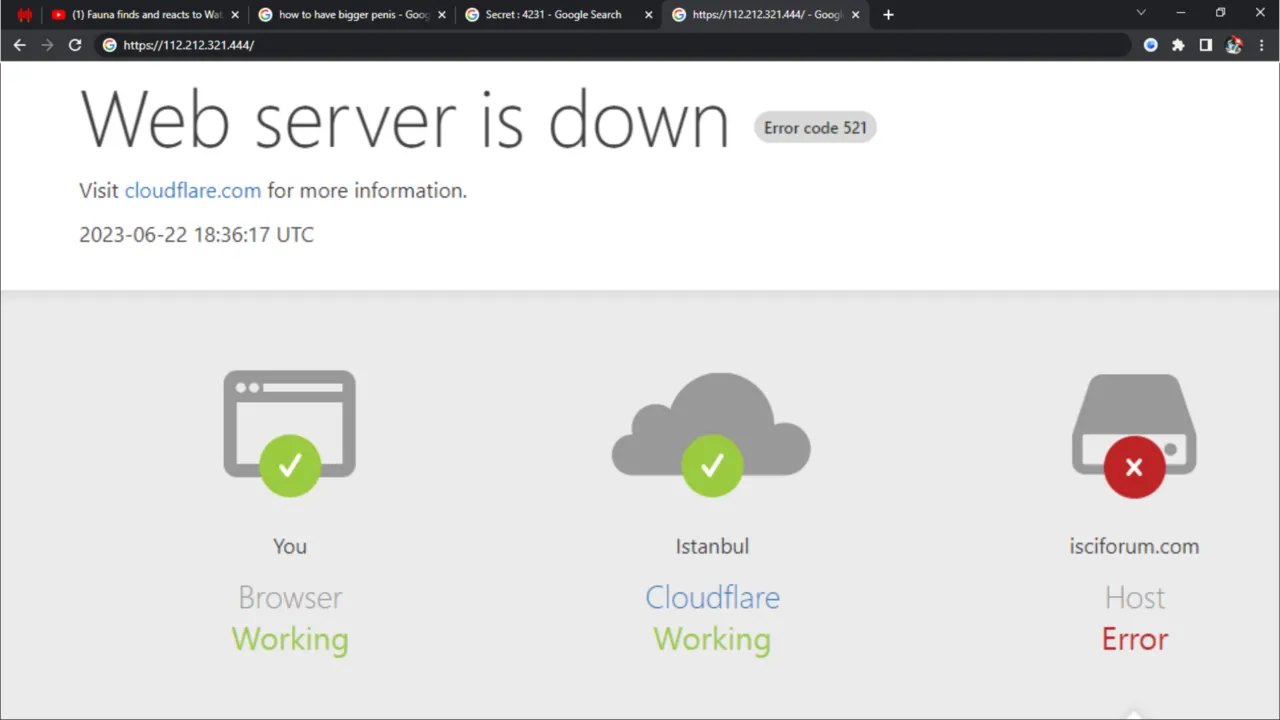Screen dimensions: 1280x720
Task: Reload the current page
Action: pyautogui.click(x=75, y=45)
